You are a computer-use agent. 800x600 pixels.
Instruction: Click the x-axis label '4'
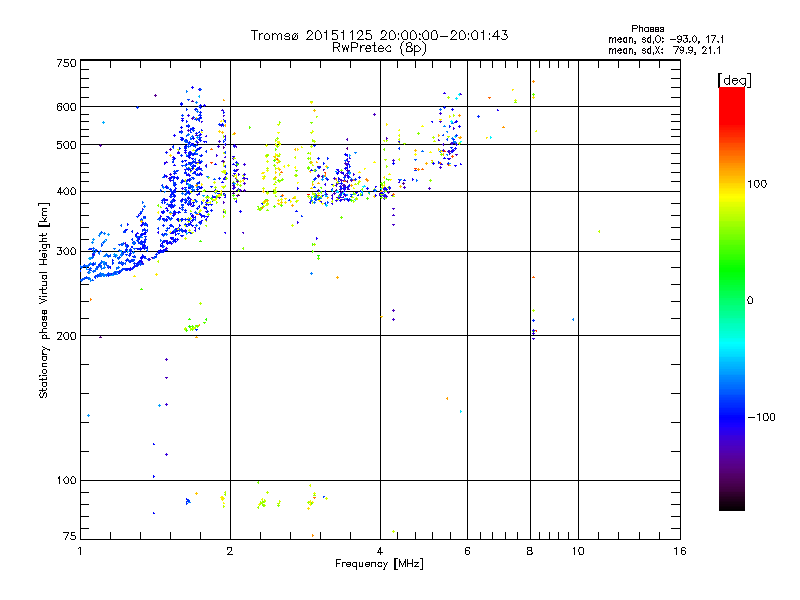point(380,551)
